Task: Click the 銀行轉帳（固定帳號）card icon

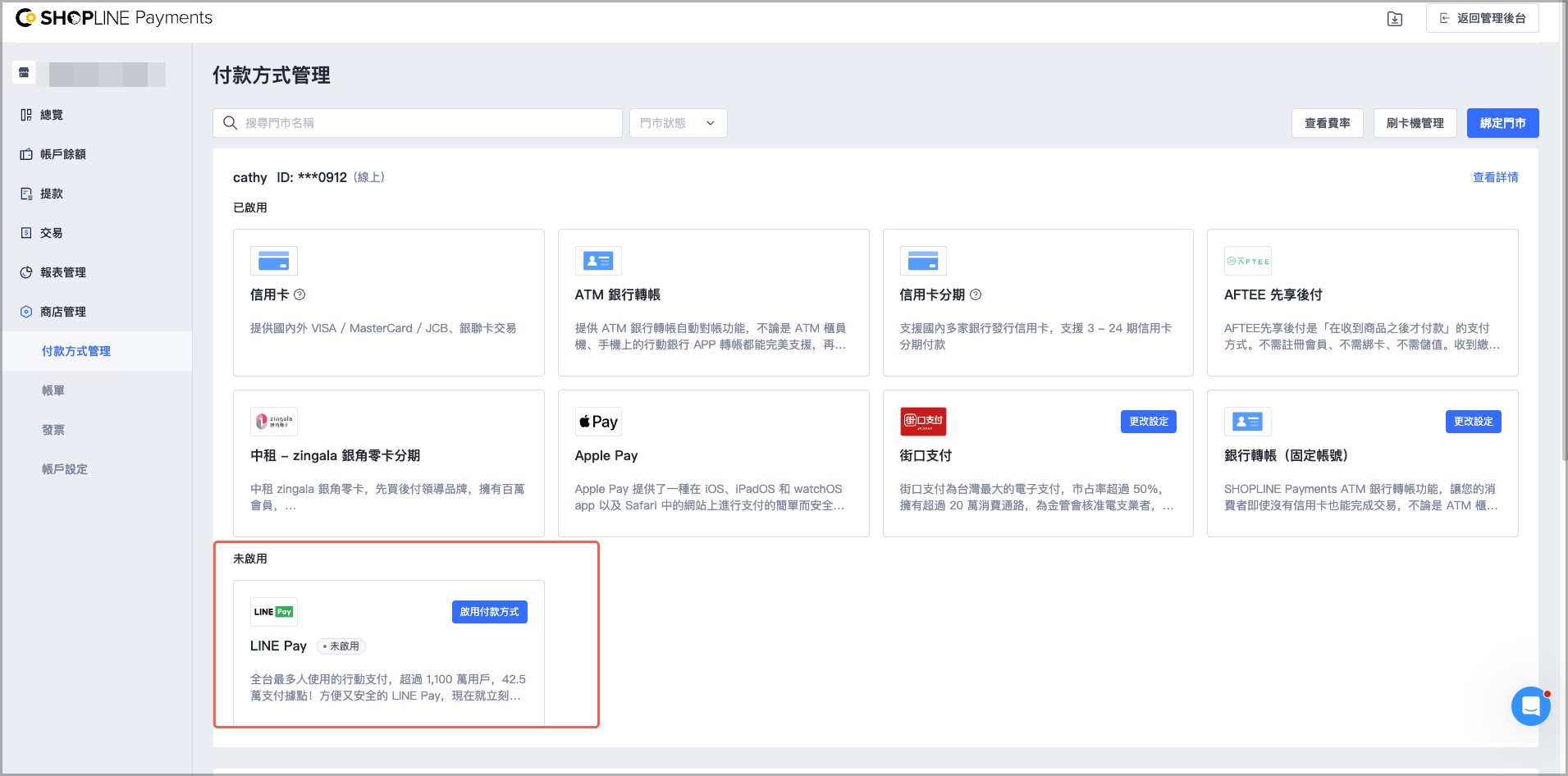Action: 1248,422
